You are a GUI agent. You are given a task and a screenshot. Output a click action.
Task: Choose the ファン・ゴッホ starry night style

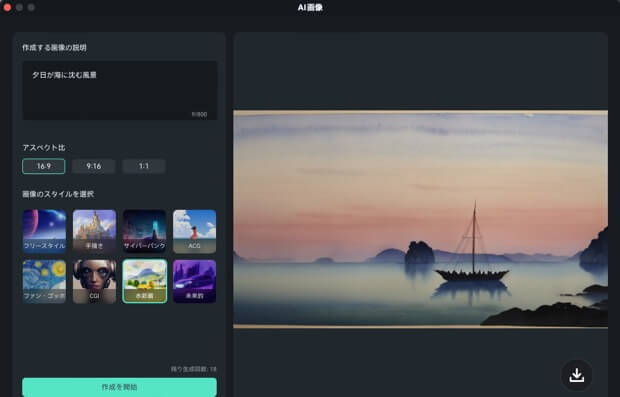[44, 282]
